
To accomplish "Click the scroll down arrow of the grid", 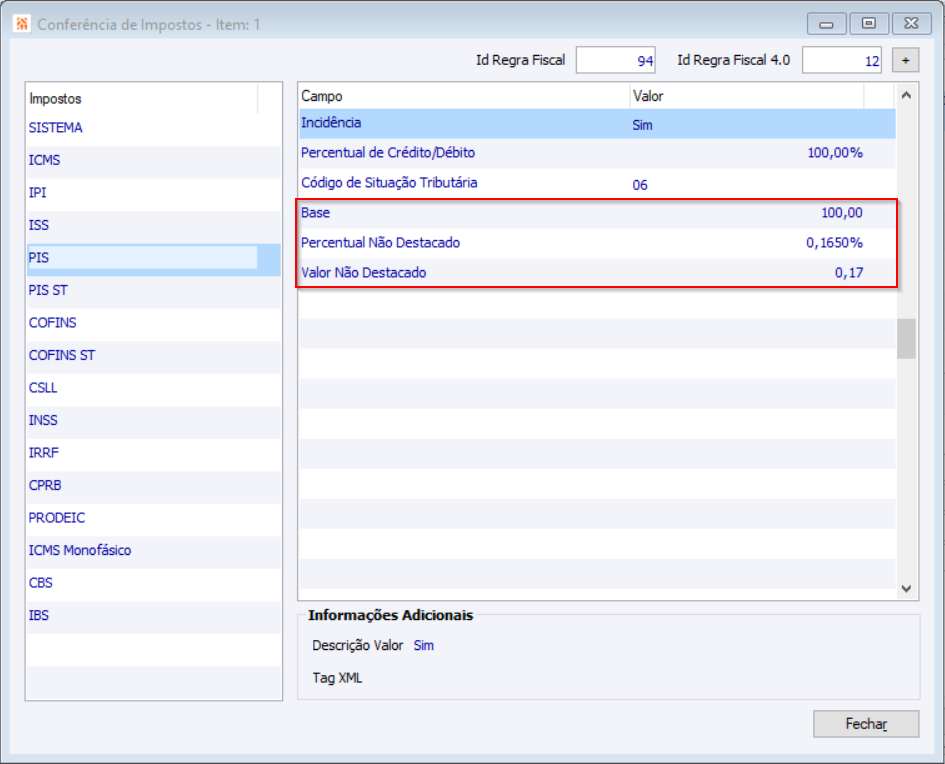I will (x=906, y=589).
